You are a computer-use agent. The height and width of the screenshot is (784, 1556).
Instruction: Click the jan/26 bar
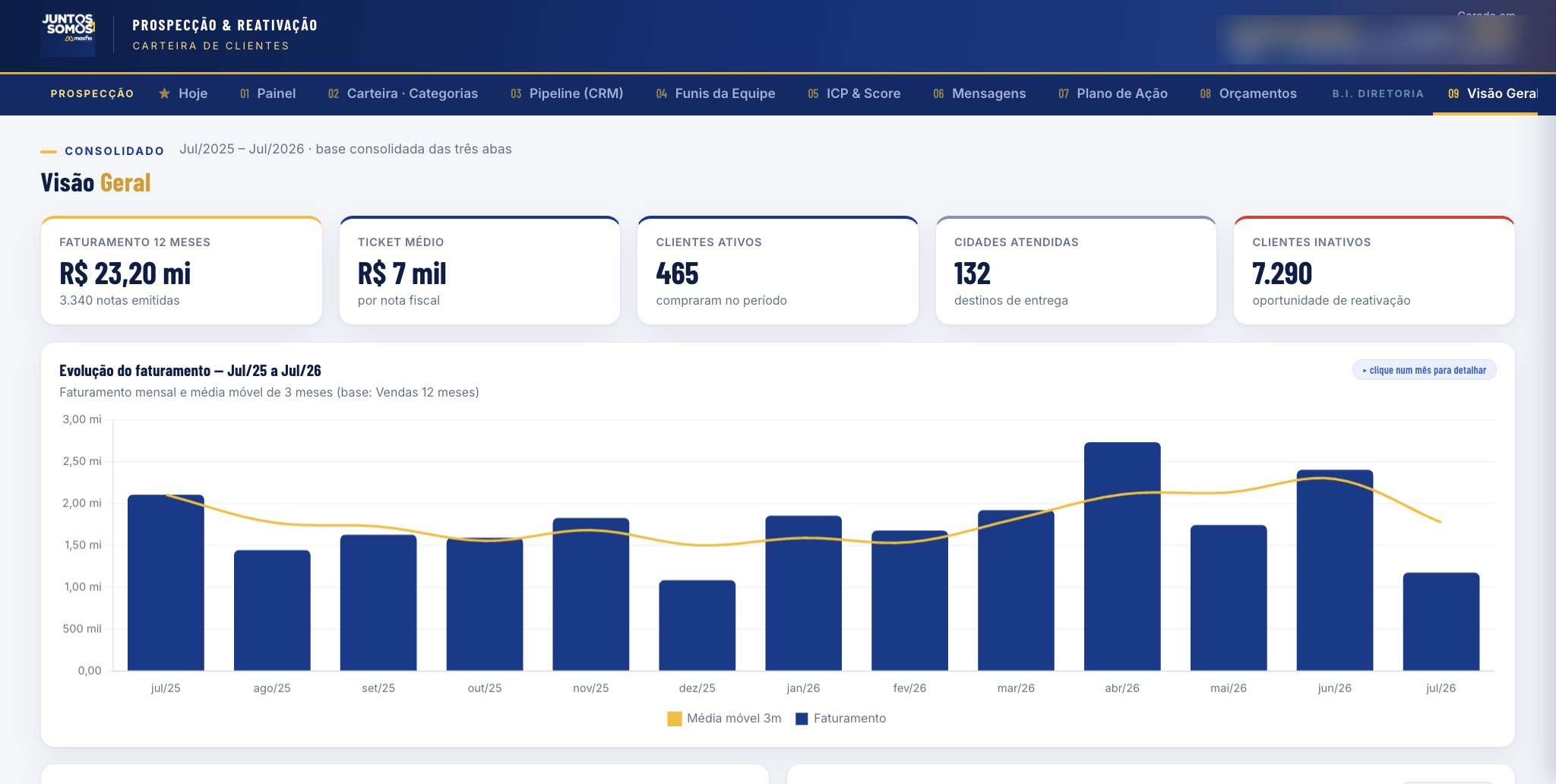tap(804, 593)
